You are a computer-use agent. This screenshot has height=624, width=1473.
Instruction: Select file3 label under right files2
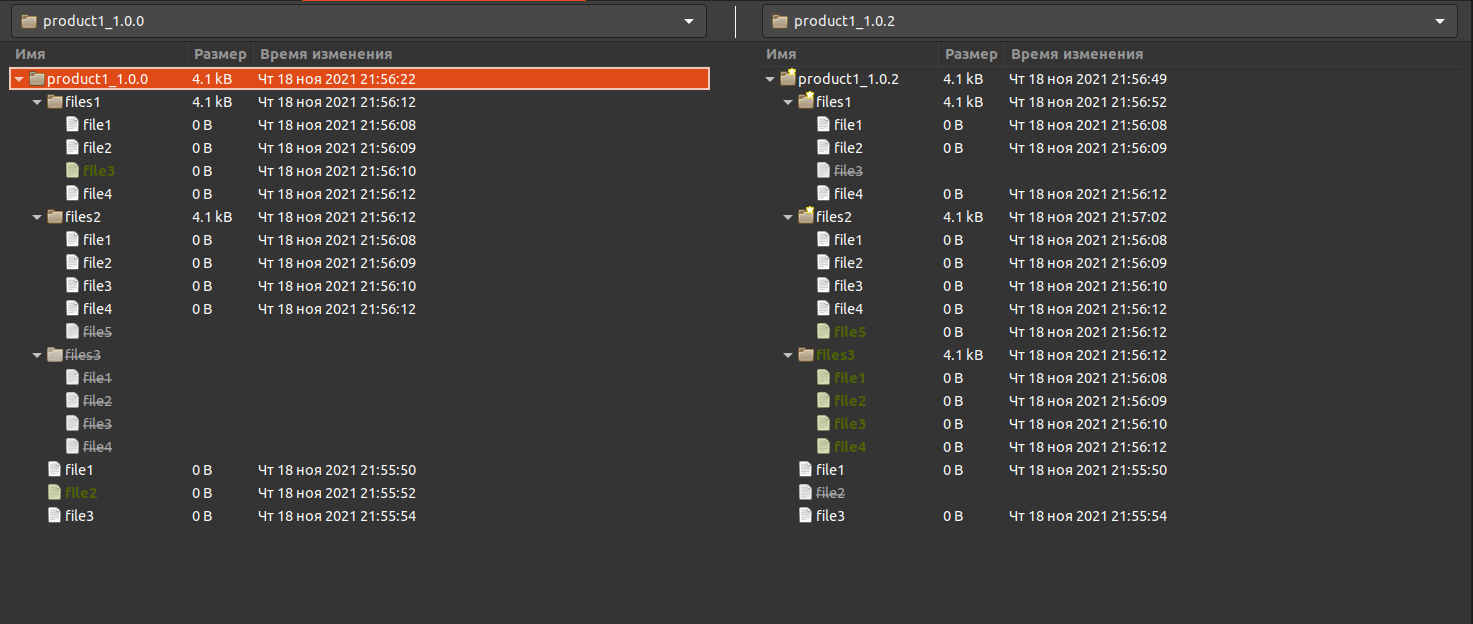[848, 286]
